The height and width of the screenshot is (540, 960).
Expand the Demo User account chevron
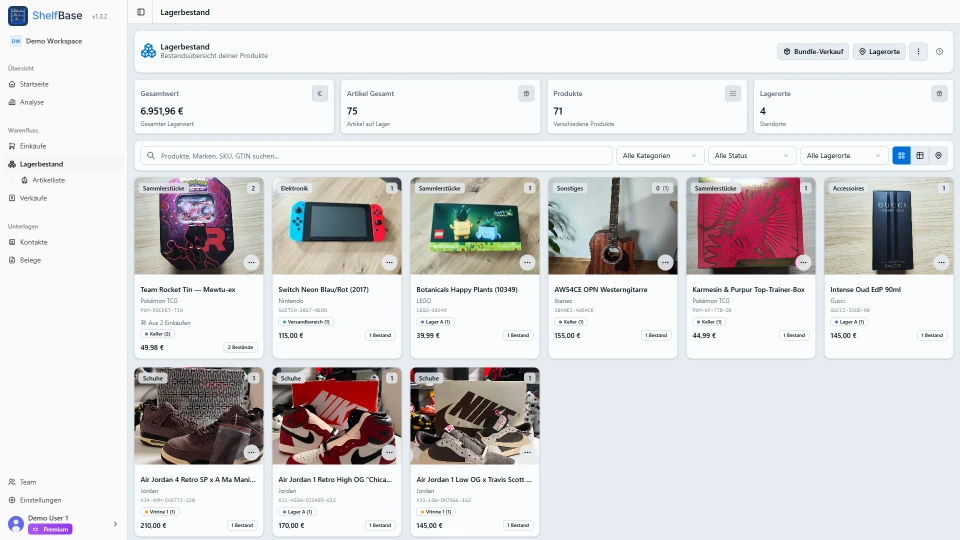(115, 524)
